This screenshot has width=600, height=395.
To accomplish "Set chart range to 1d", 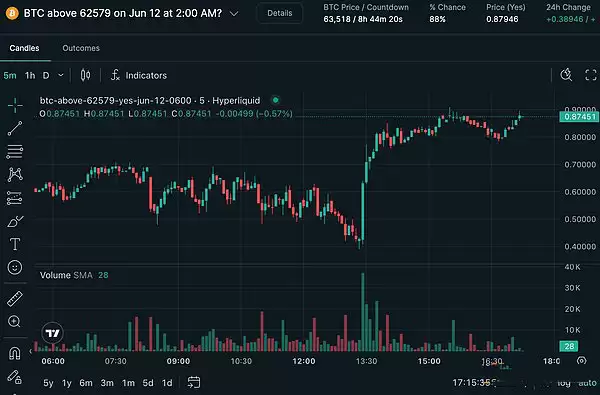I will click(167, 383).
